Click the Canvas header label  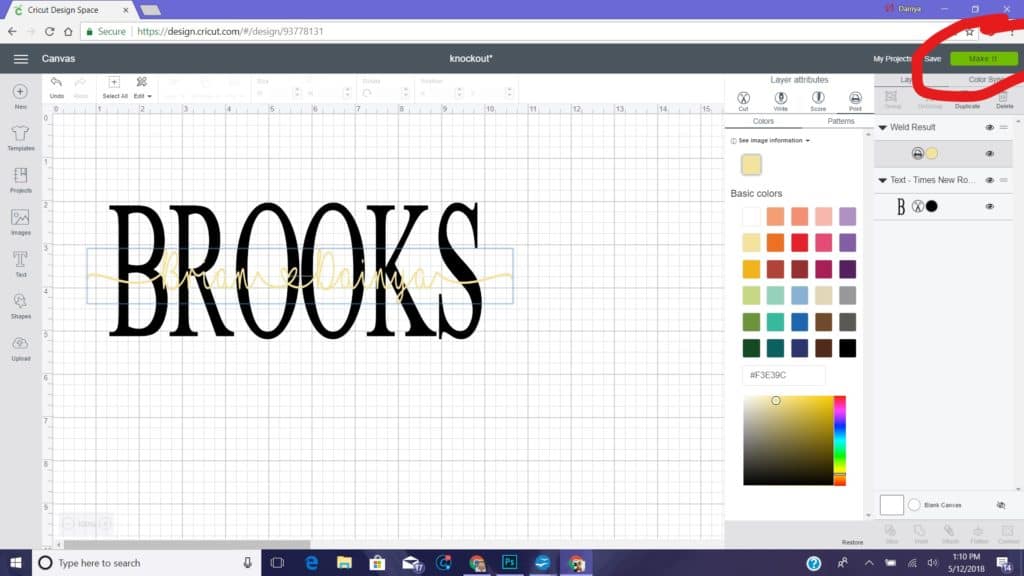coord(58,59)
